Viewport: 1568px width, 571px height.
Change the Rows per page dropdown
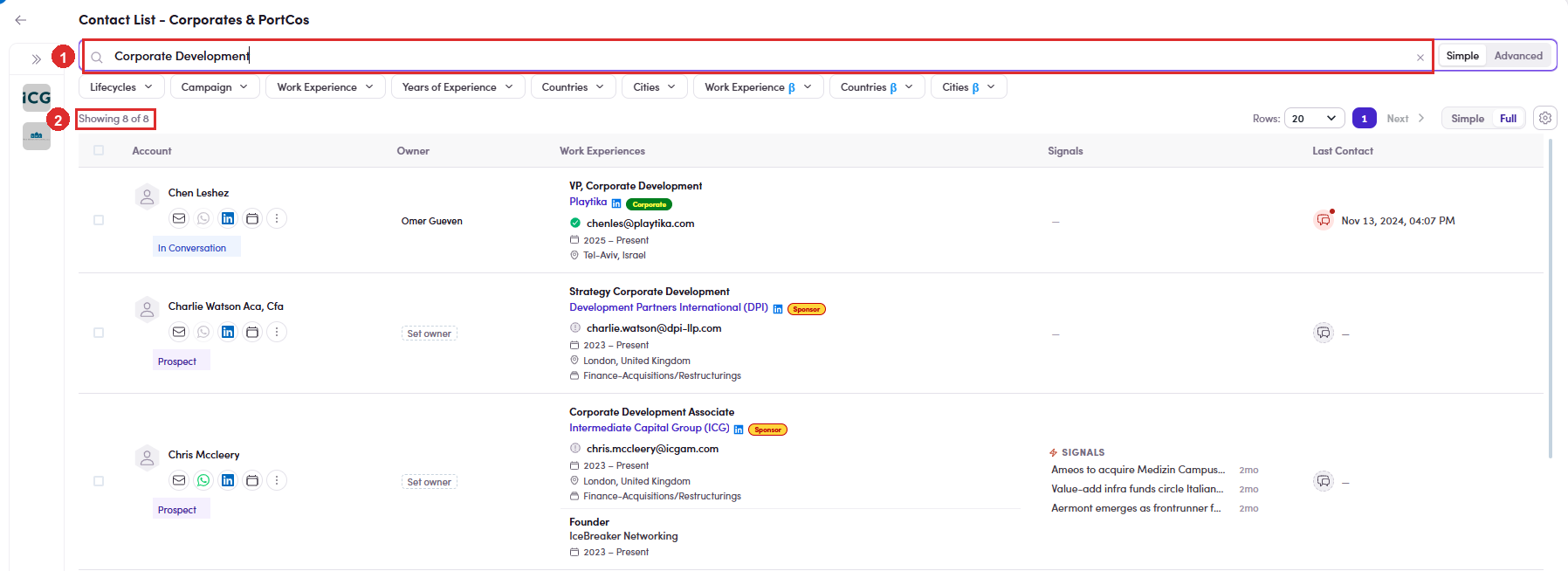[x=1314, y=119]
